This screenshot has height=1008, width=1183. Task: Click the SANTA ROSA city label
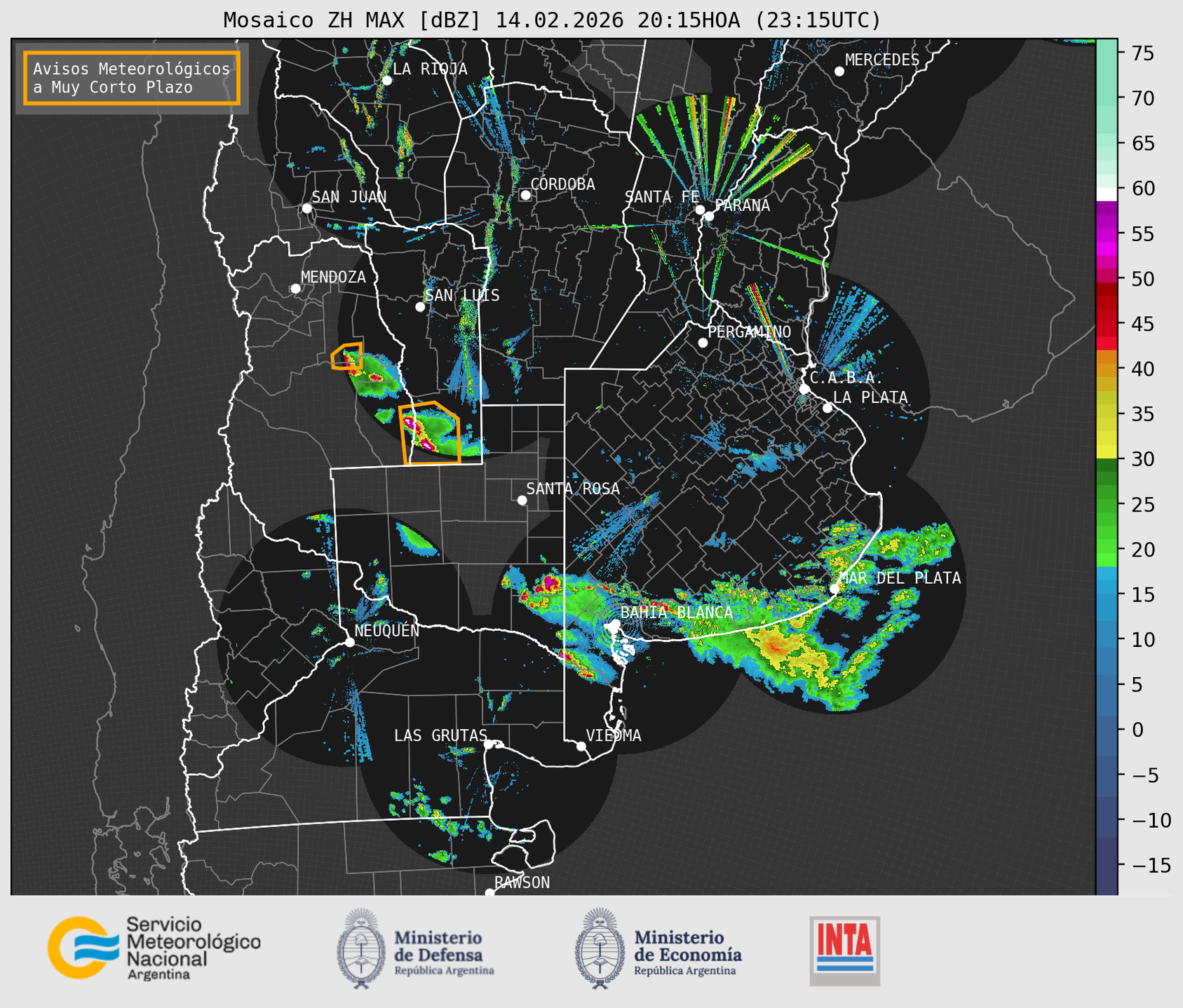(x=572, y=489)
